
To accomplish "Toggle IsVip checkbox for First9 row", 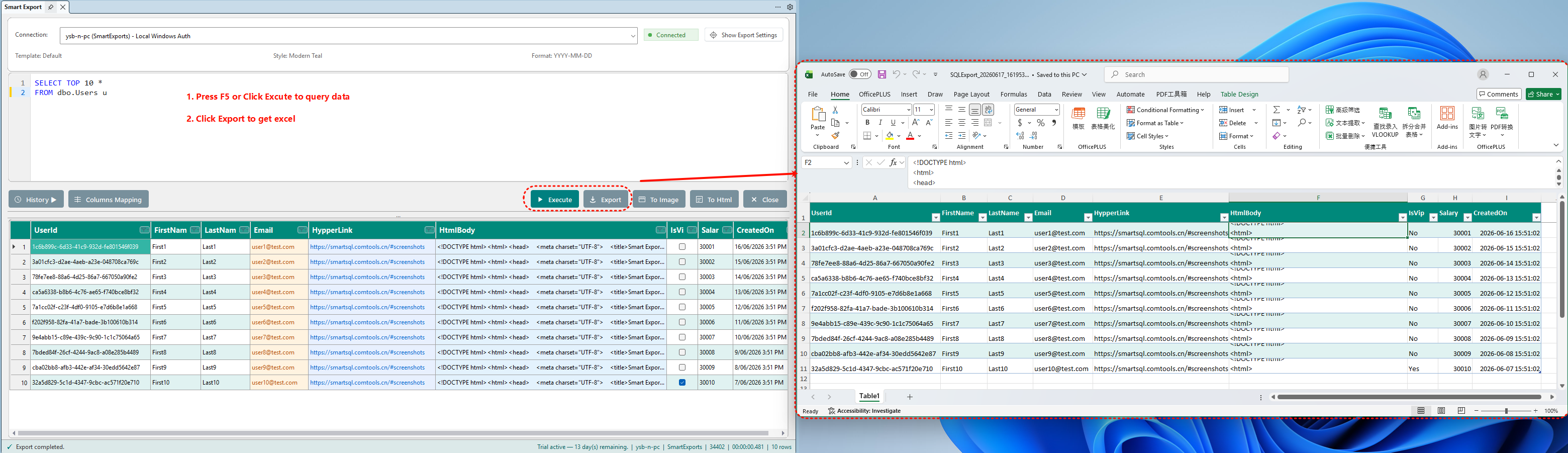I will click(682, 367).
